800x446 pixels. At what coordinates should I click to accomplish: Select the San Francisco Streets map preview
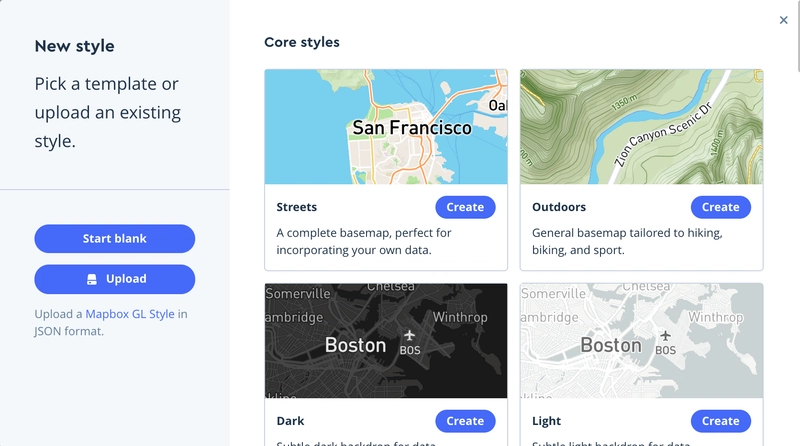pos(386,127)
